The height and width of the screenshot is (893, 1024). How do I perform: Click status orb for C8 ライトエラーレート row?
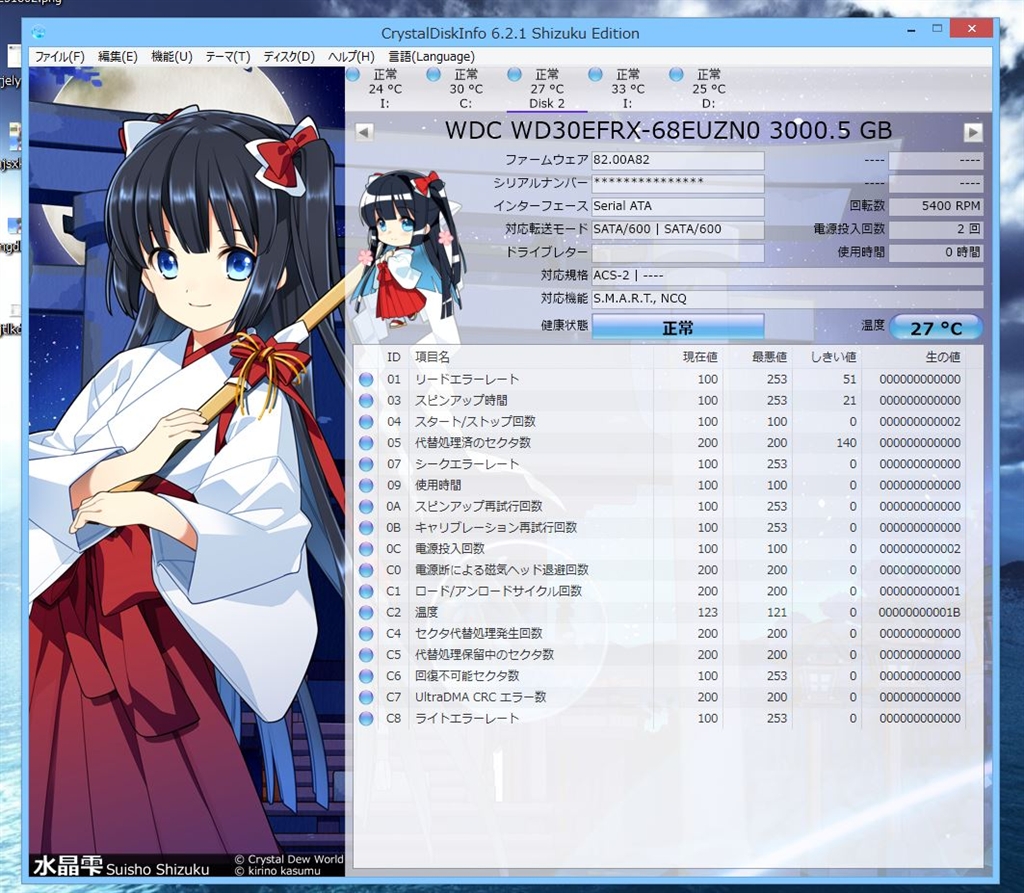point(366,719)
